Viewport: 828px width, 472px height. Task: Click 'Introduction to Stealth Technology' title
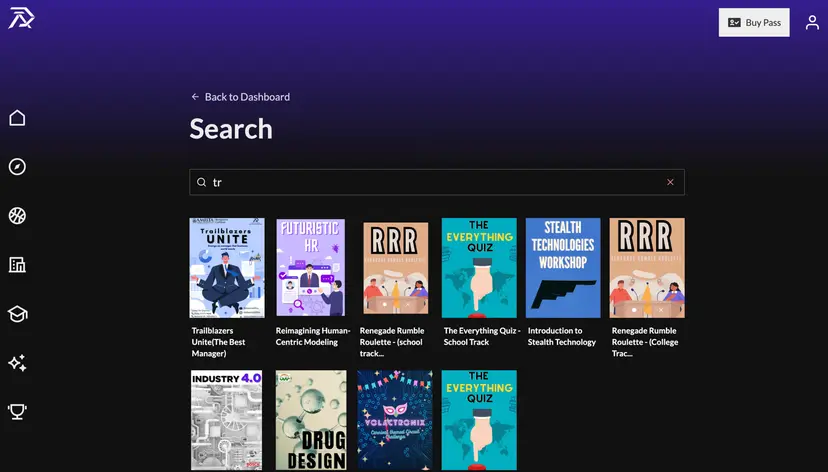tap(562, 336)
